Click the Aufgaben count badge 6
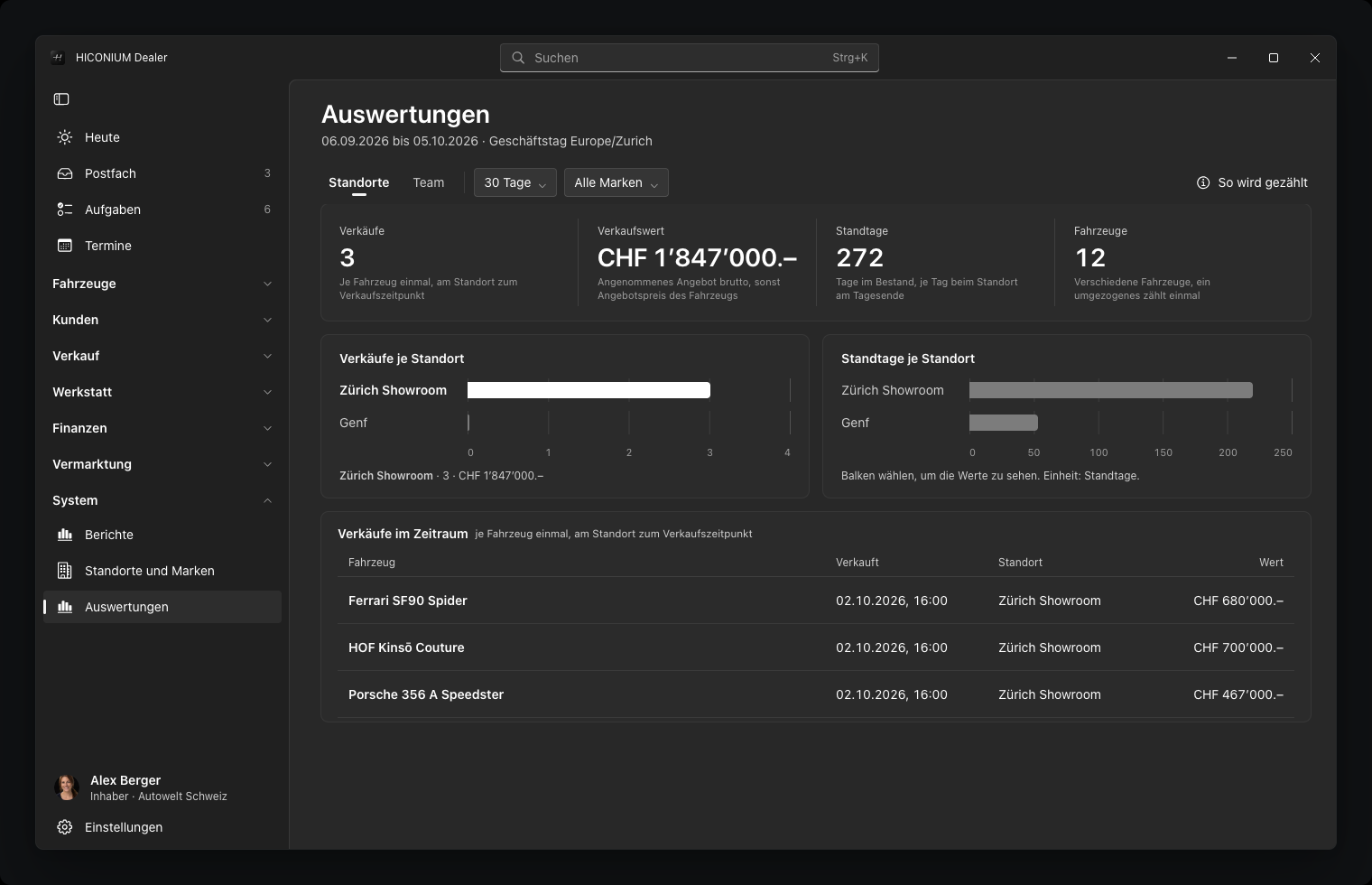Viewport: 1372px width, 885px height. point(267,210)
